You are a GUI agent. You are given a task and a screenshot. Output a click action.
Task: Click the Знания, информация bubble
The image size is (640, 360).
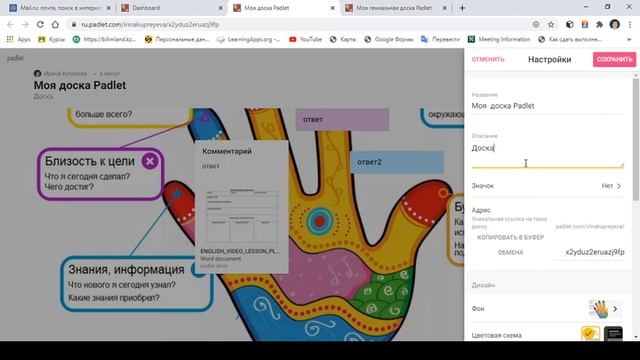[x=137, y=284]
